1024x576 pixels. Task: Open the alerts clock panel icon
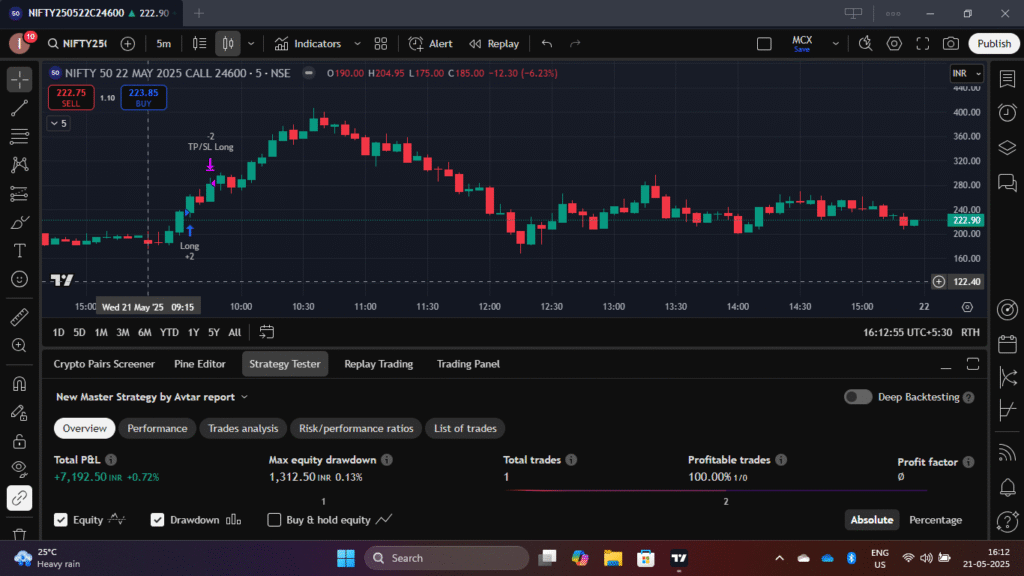coord(1007,113)
